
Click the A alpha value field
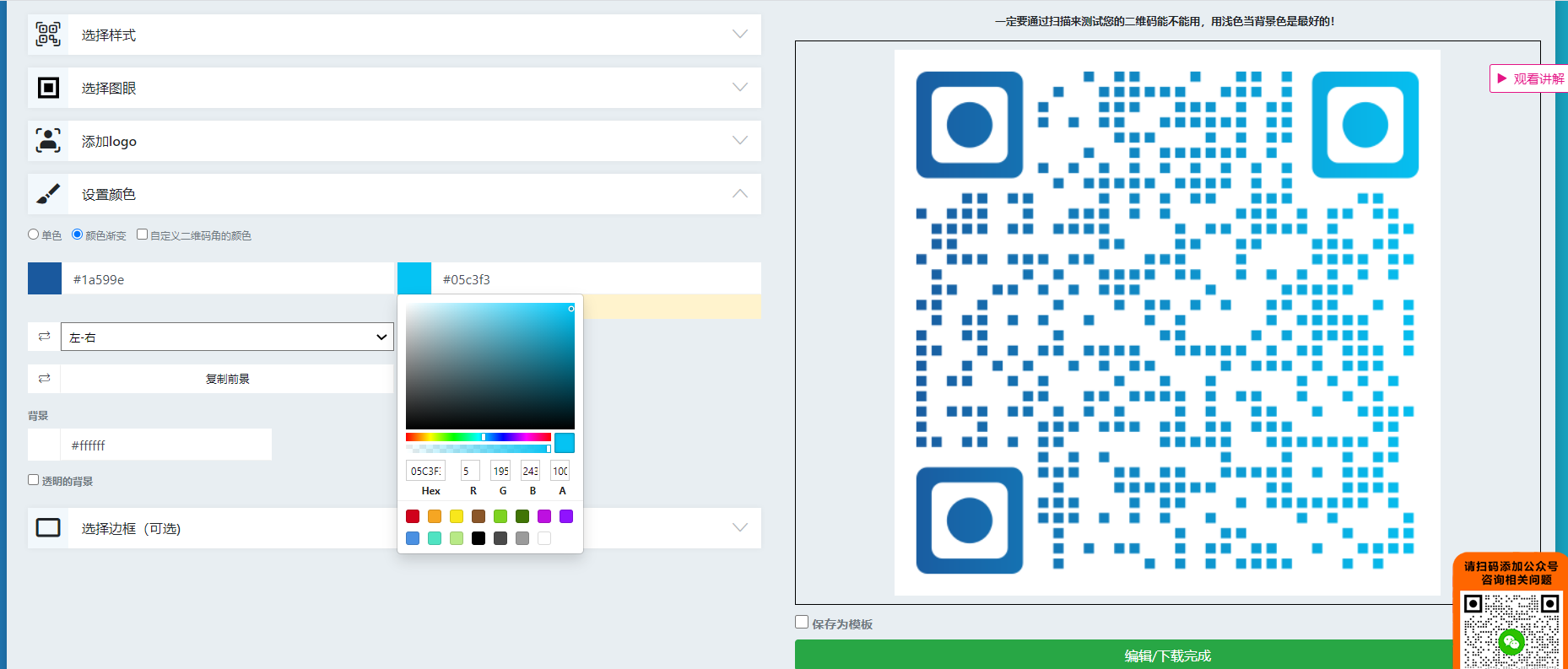pos(560,471)
